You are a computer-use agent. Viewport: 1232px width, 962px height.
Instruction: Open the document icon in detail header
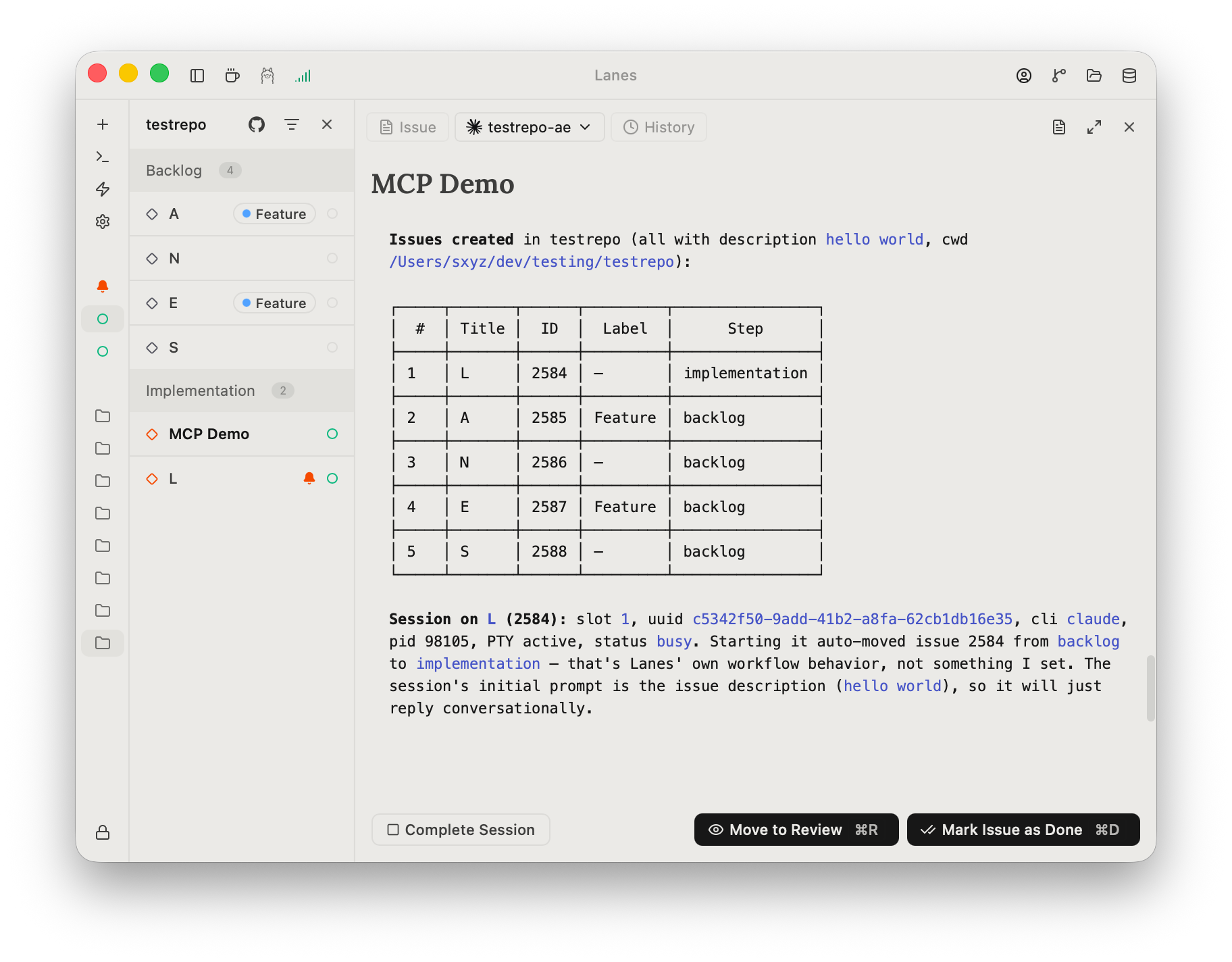[1059, 127]
